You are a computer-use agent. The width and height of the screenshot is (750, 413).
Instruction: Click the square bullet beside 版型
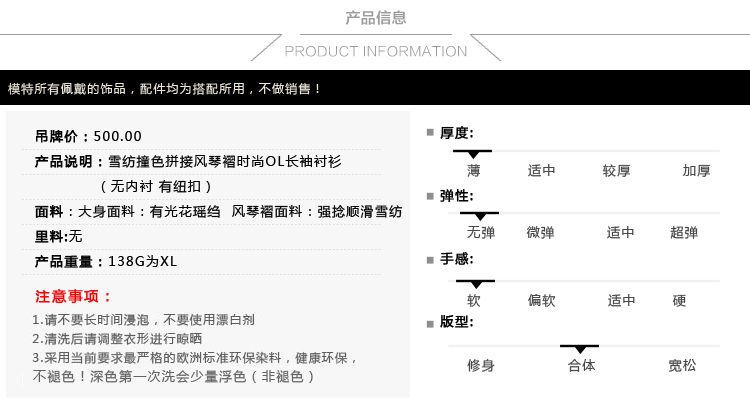(430, 324)
